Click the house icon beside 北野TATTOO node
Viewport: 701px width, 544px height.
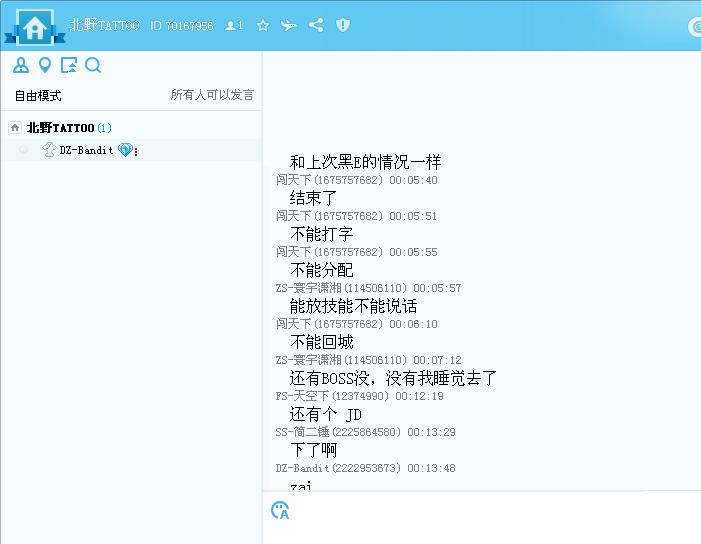(x=15, y=128)
